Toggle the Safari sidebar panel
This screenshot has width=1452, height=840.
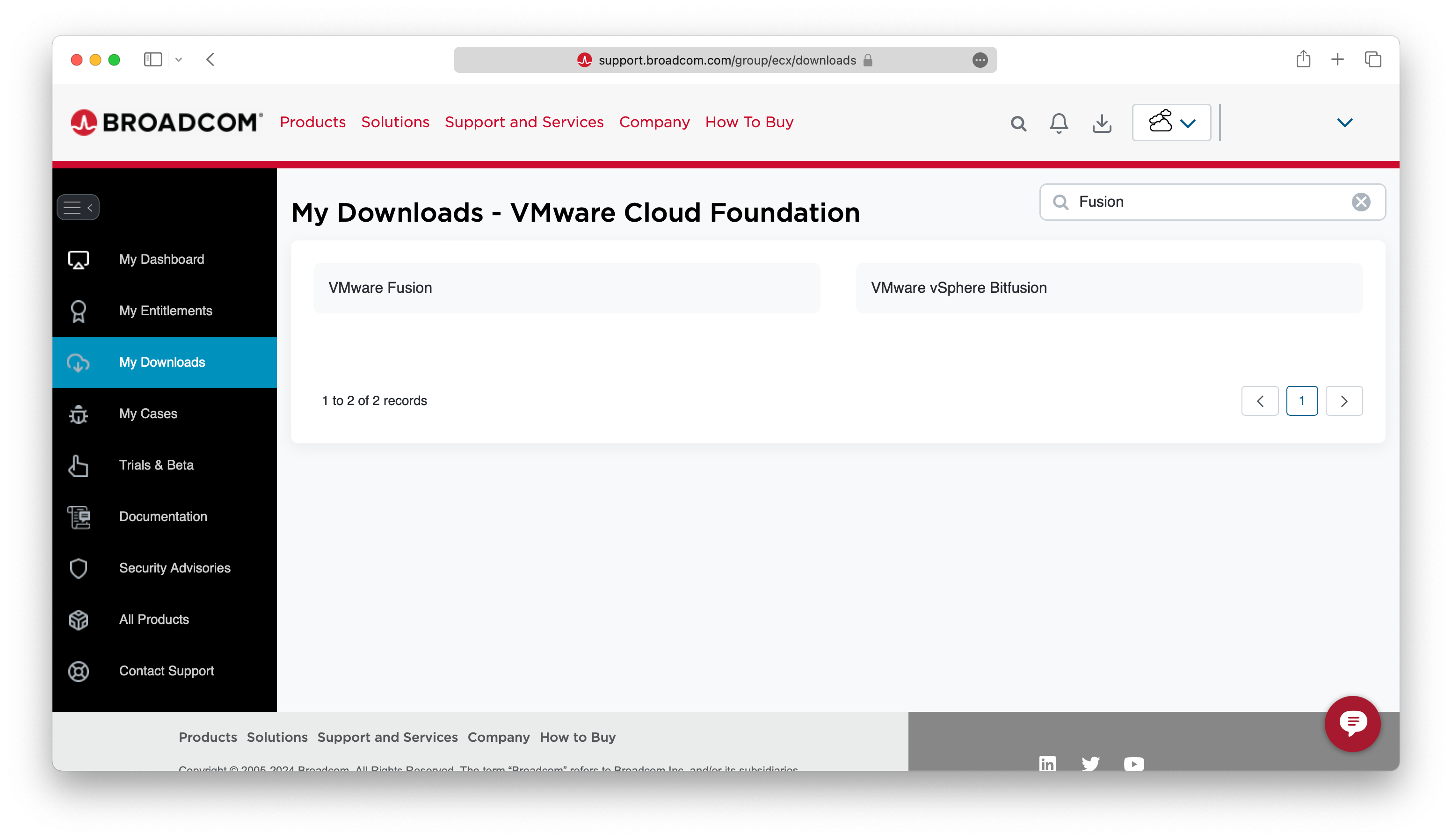(152, 59)
